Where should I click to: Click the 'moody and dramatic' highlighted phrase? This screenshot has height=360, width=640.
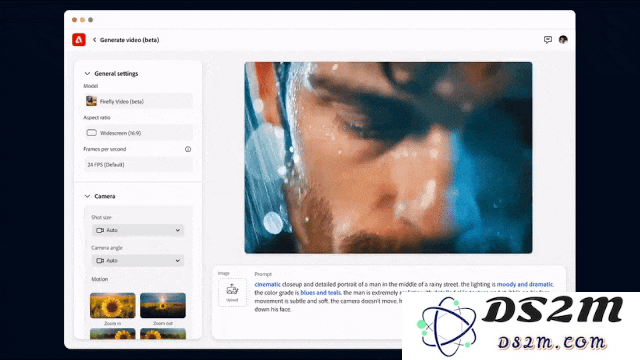[525, 284]
